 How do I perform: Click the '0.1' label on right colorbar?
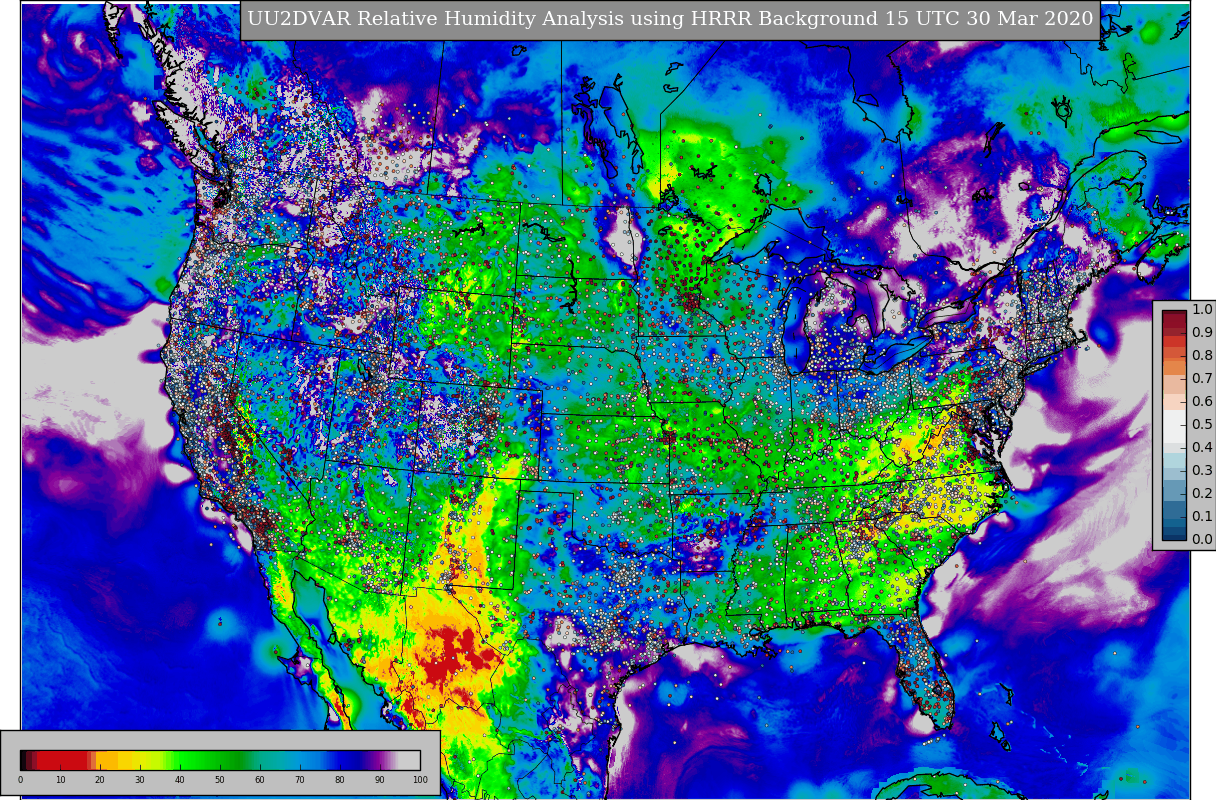(x=1202, y=516)
